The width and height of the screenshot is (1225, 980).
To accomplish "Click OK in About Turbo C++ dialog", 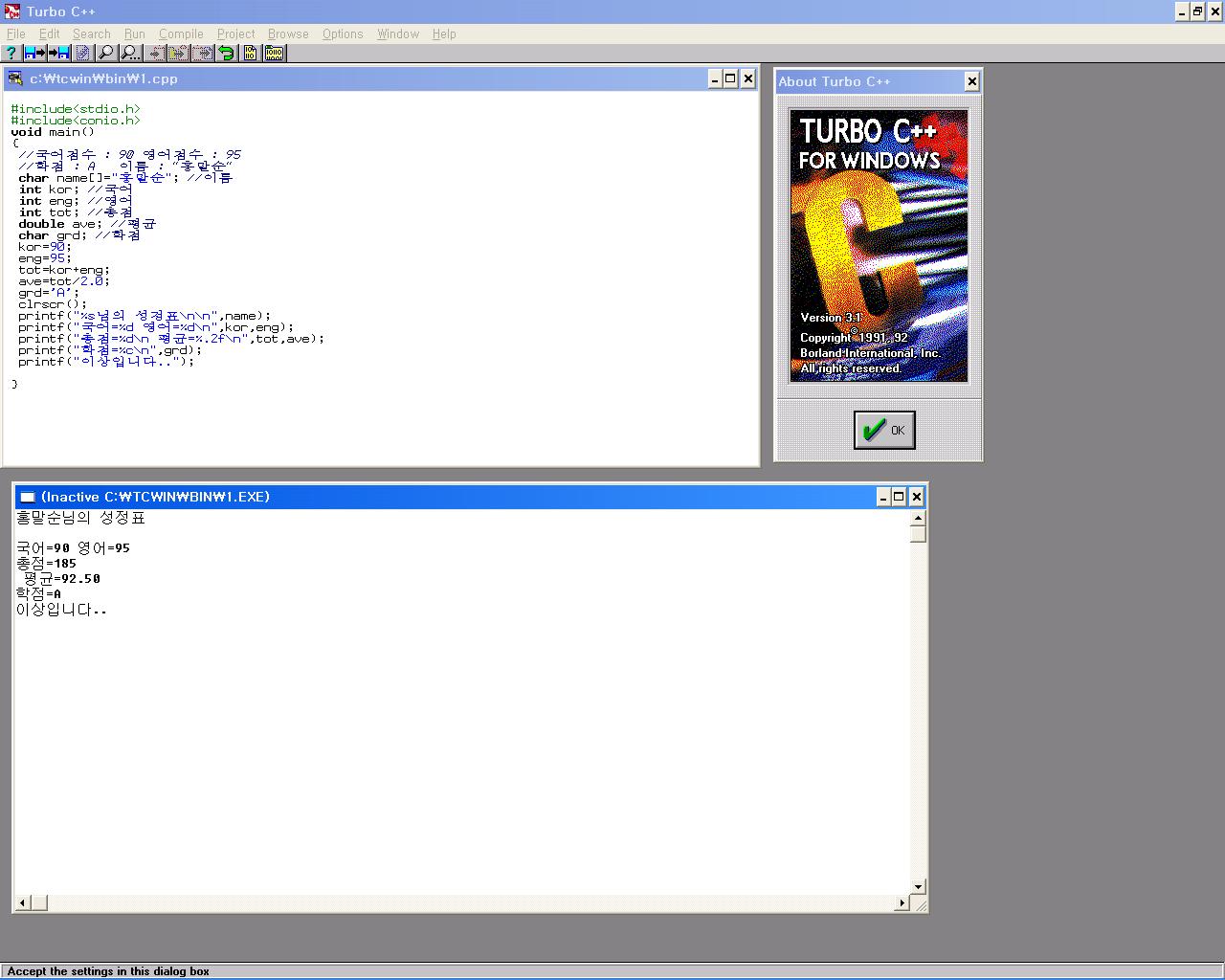I will click(884, 430).
